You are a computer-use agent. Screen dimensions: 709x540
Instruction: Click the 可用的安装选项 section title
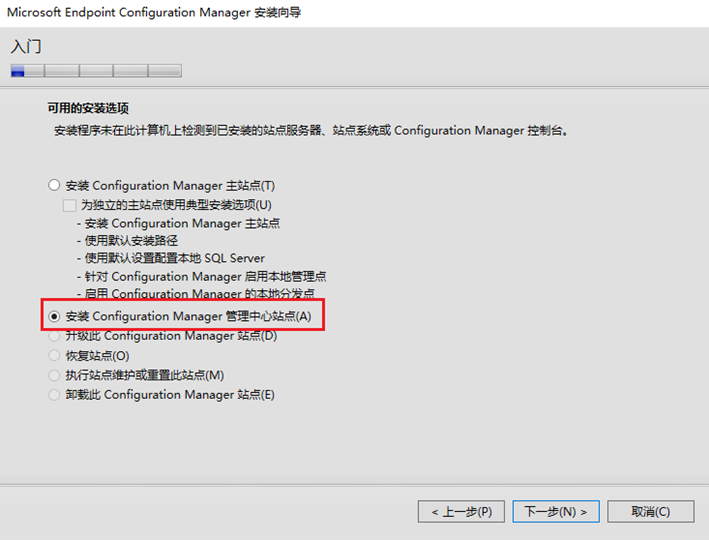88,108
